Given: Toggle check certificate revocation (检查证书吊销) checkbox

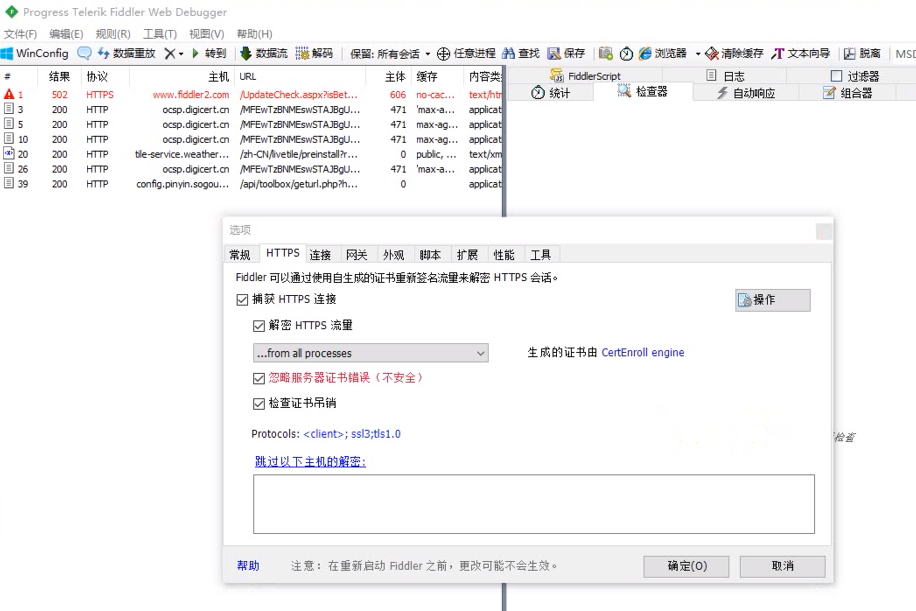Looking at the screenshot, I should click(259, 404).
